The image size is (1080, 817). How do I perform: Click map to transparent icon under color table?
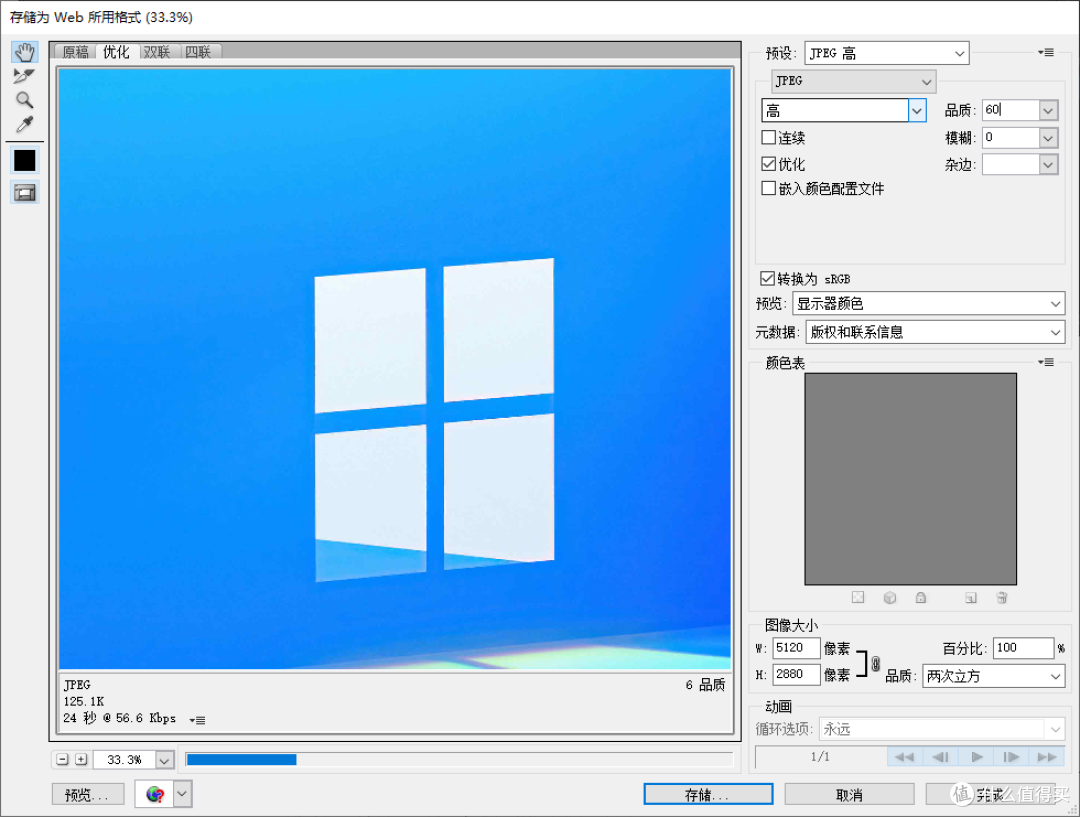tap(858, 597)
